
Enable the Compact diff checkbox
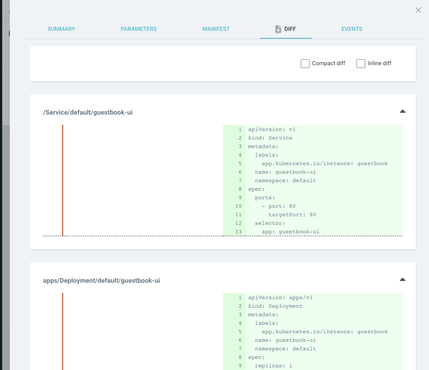coord(305,63)
